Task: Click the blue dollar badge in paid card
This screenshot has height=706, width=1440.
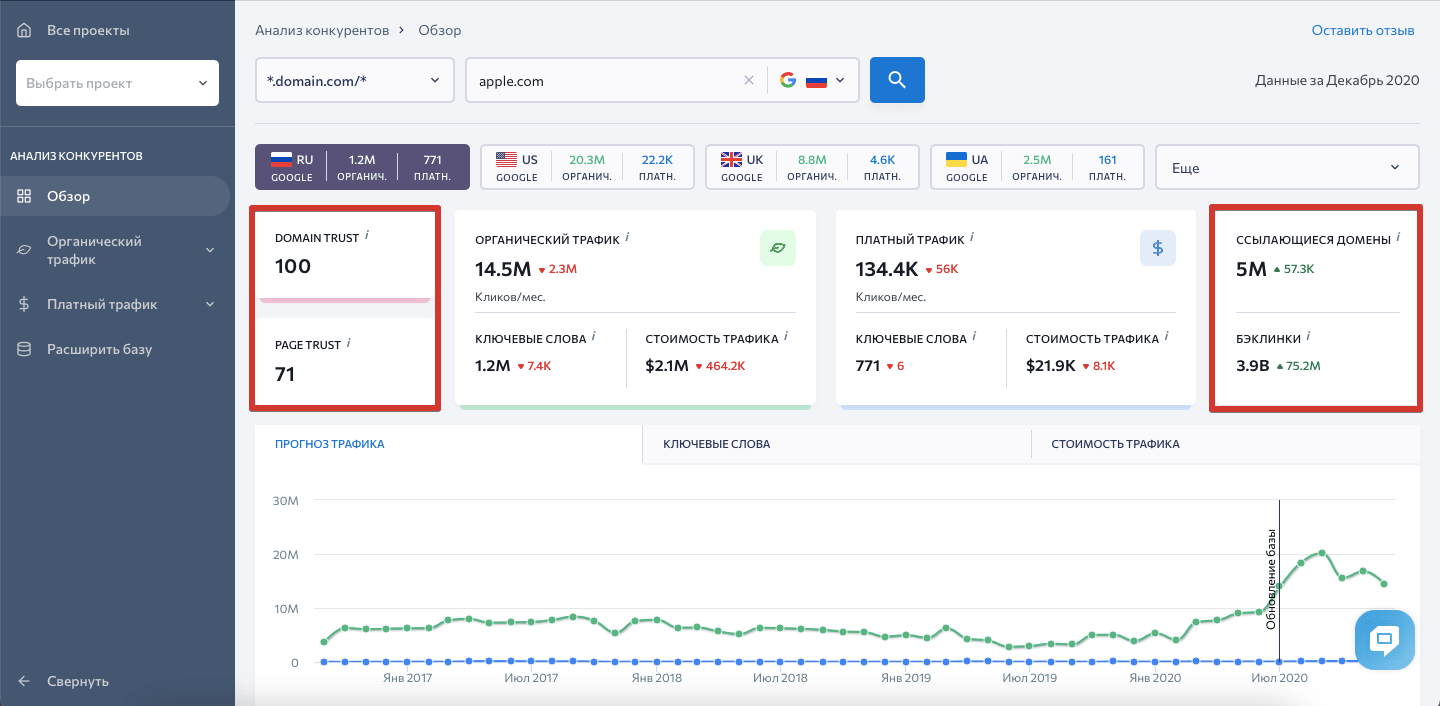Action: 1158,248
